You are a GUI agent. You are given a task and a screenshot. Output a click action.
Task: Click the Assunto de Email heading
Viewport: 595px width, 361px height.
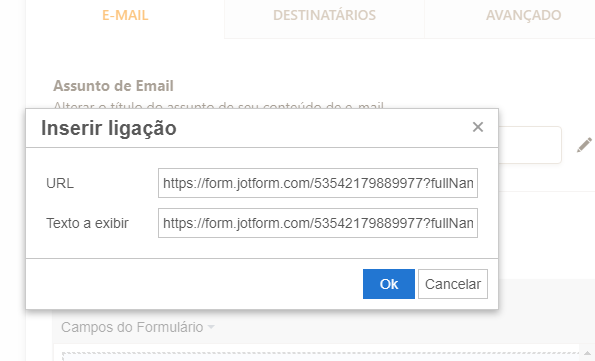click(113, 86)
